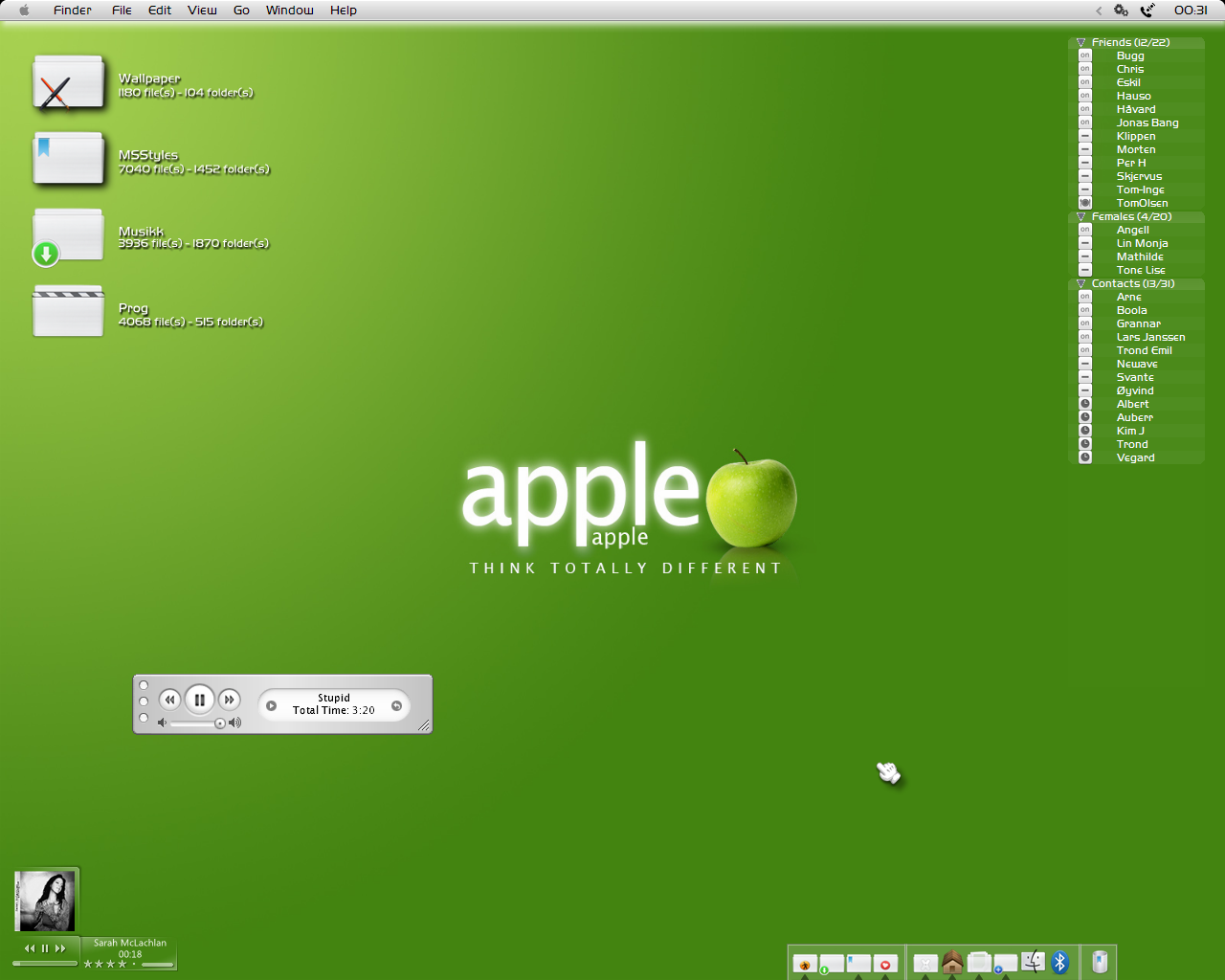
Task: Select contact Hauso
Action: [1136, 96]
